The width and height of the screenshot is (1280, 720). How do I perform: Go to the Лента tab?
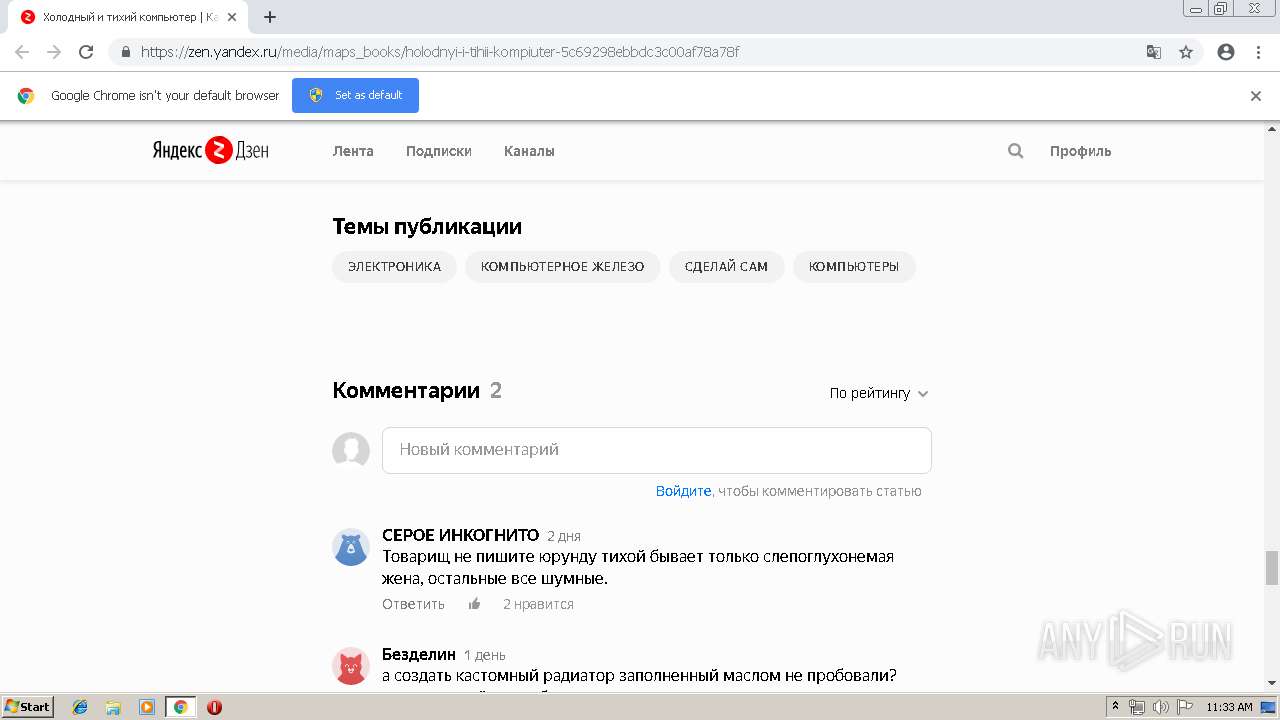[x=353, y=151]
